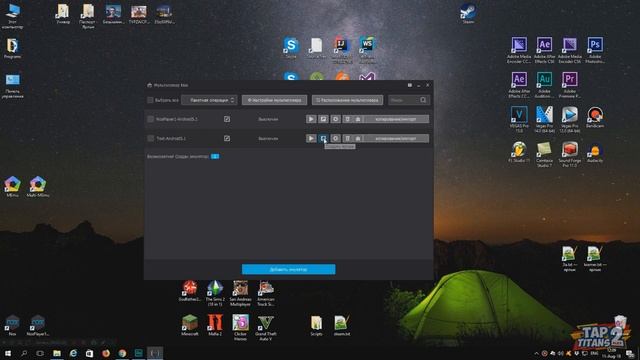Open taskbar search magnifier

[x=24, y=353]
